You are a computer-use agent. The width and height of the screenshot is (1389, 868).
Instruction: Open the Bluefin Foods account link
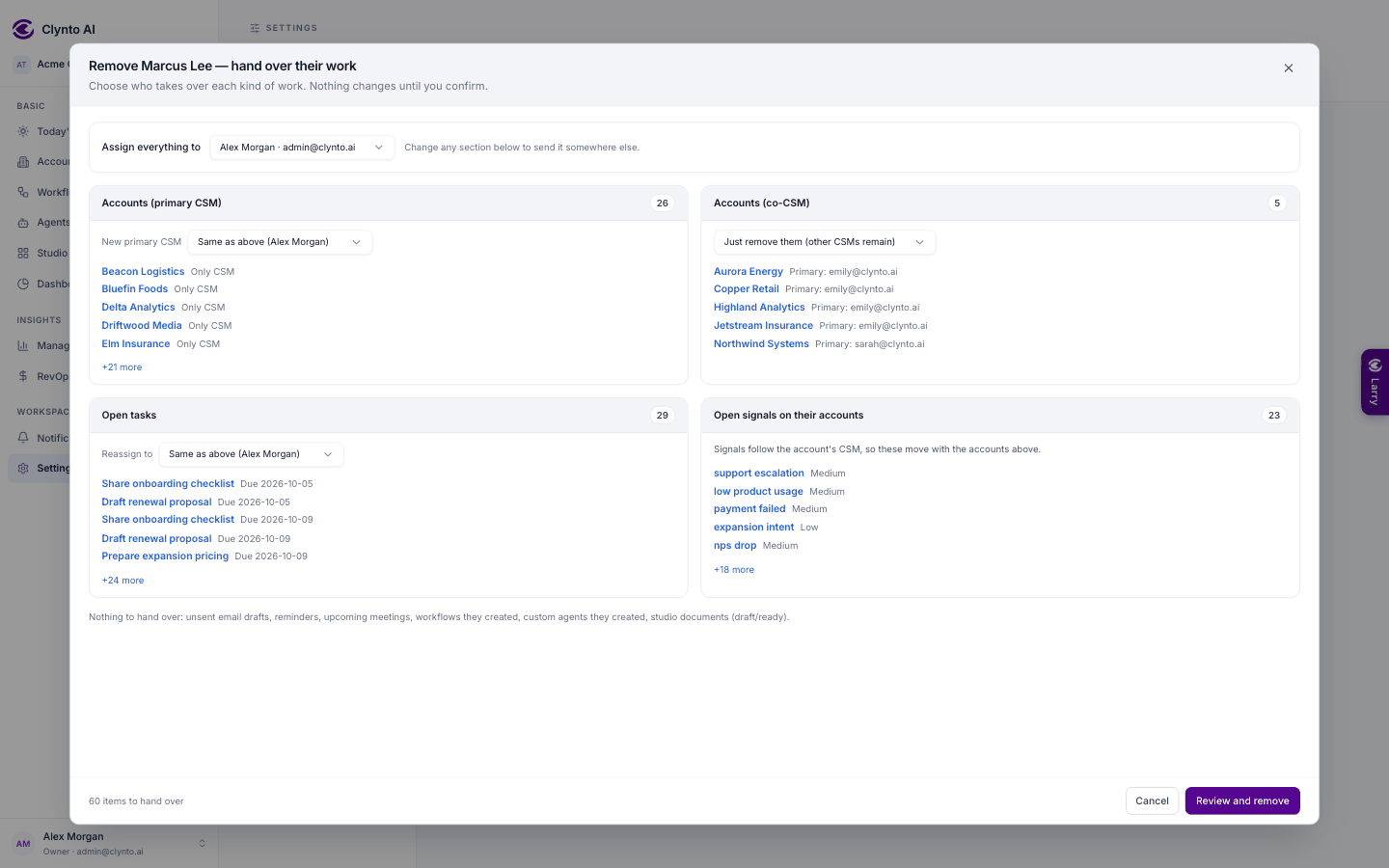tap(135, 289)
